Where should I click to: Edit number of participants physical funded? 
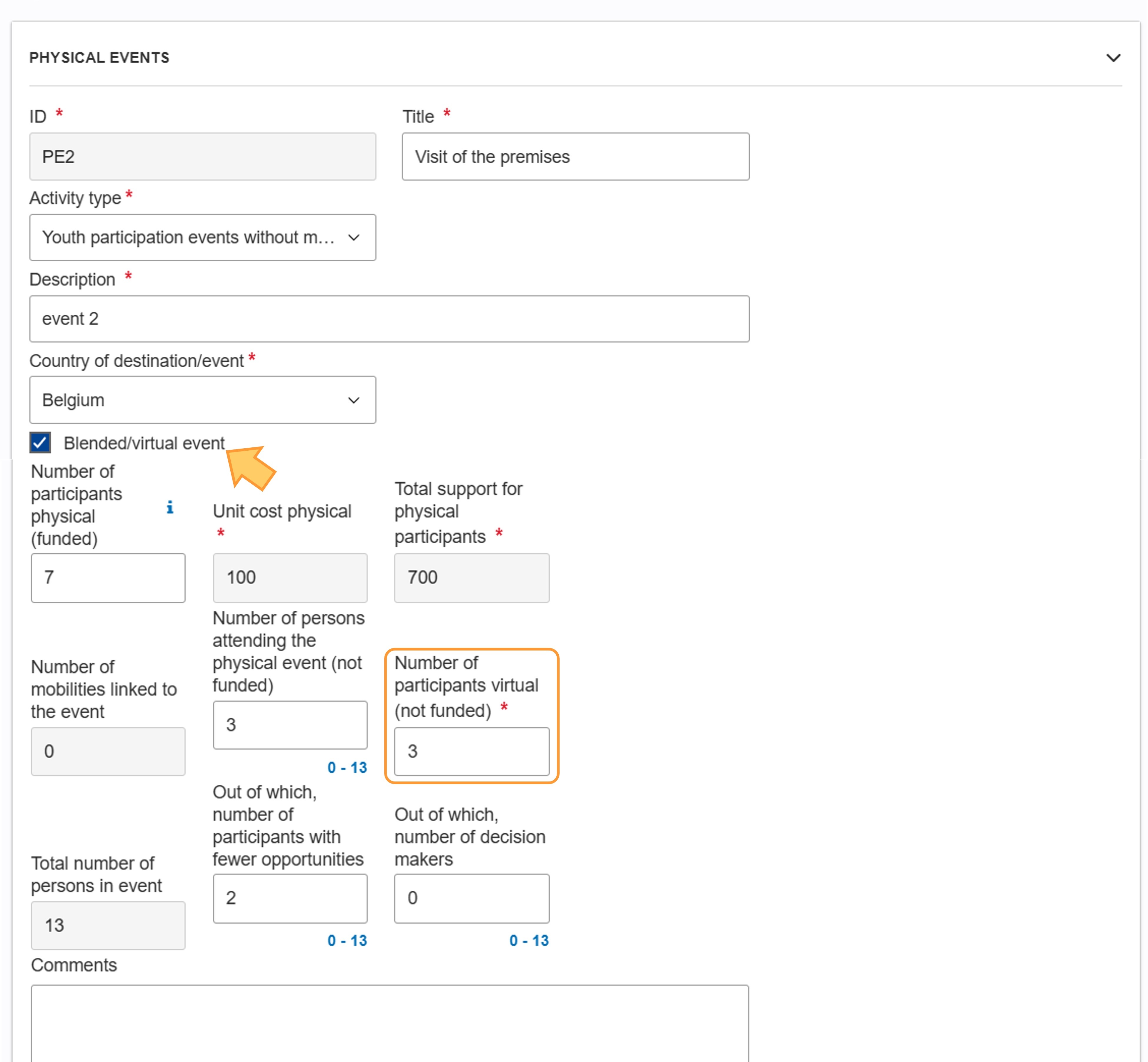(x=108, y=578)
